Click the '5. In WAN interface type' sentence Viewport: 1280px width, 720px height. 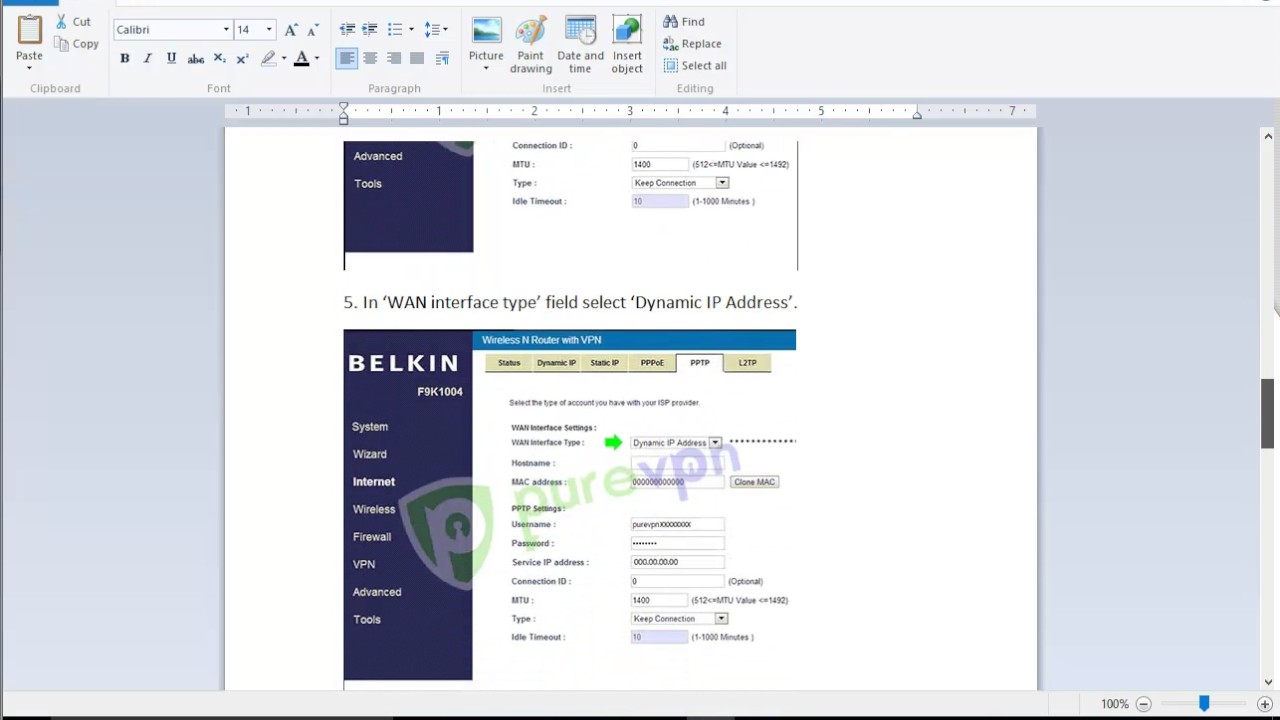pos(570,302)
